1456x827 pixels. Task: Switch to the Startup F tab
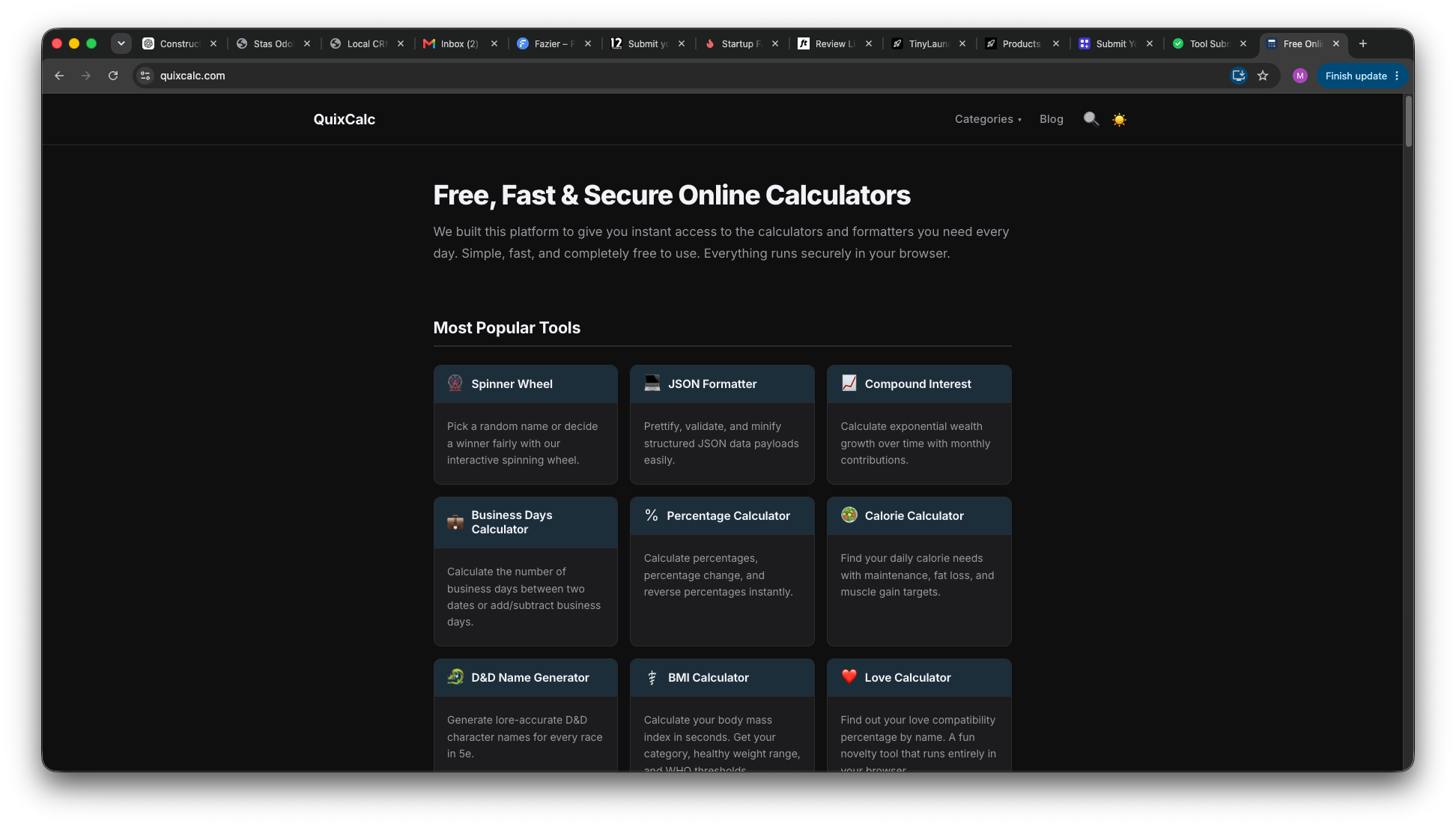point(741,43)
